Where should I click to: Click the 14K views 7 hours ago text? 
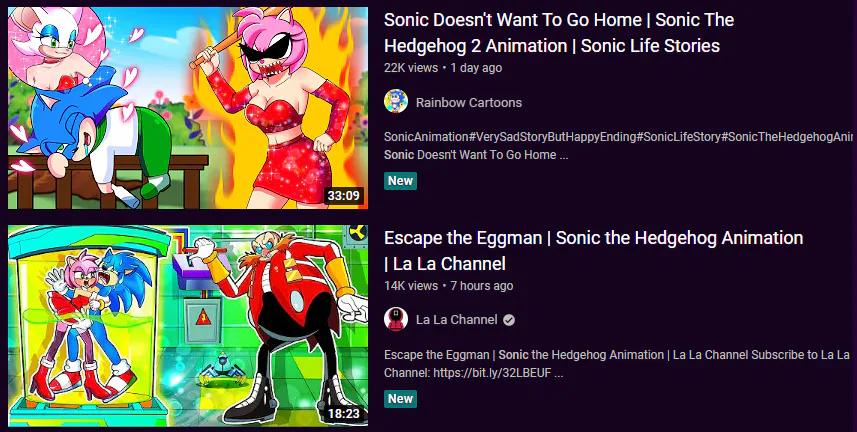[448, 285]
